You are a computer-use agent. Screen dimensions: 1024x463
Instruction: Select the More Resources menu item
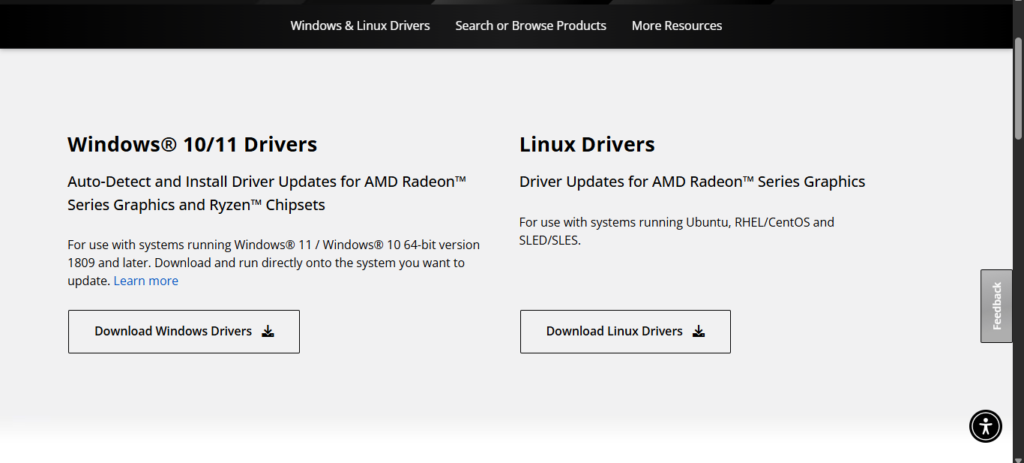pyautogui.click(x=676, y=25)
